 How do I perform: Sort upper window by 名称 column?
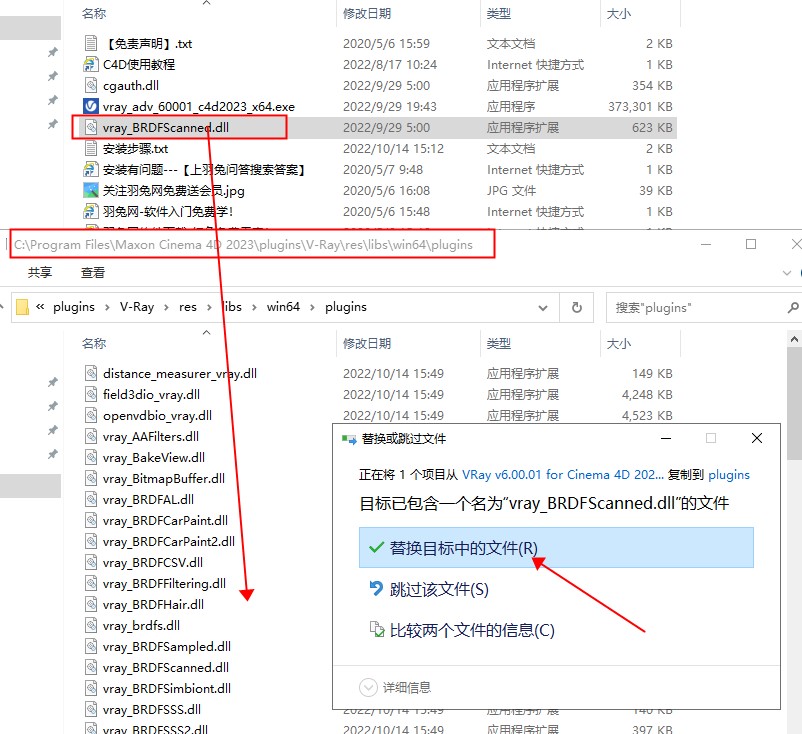[x=94, y=13]
